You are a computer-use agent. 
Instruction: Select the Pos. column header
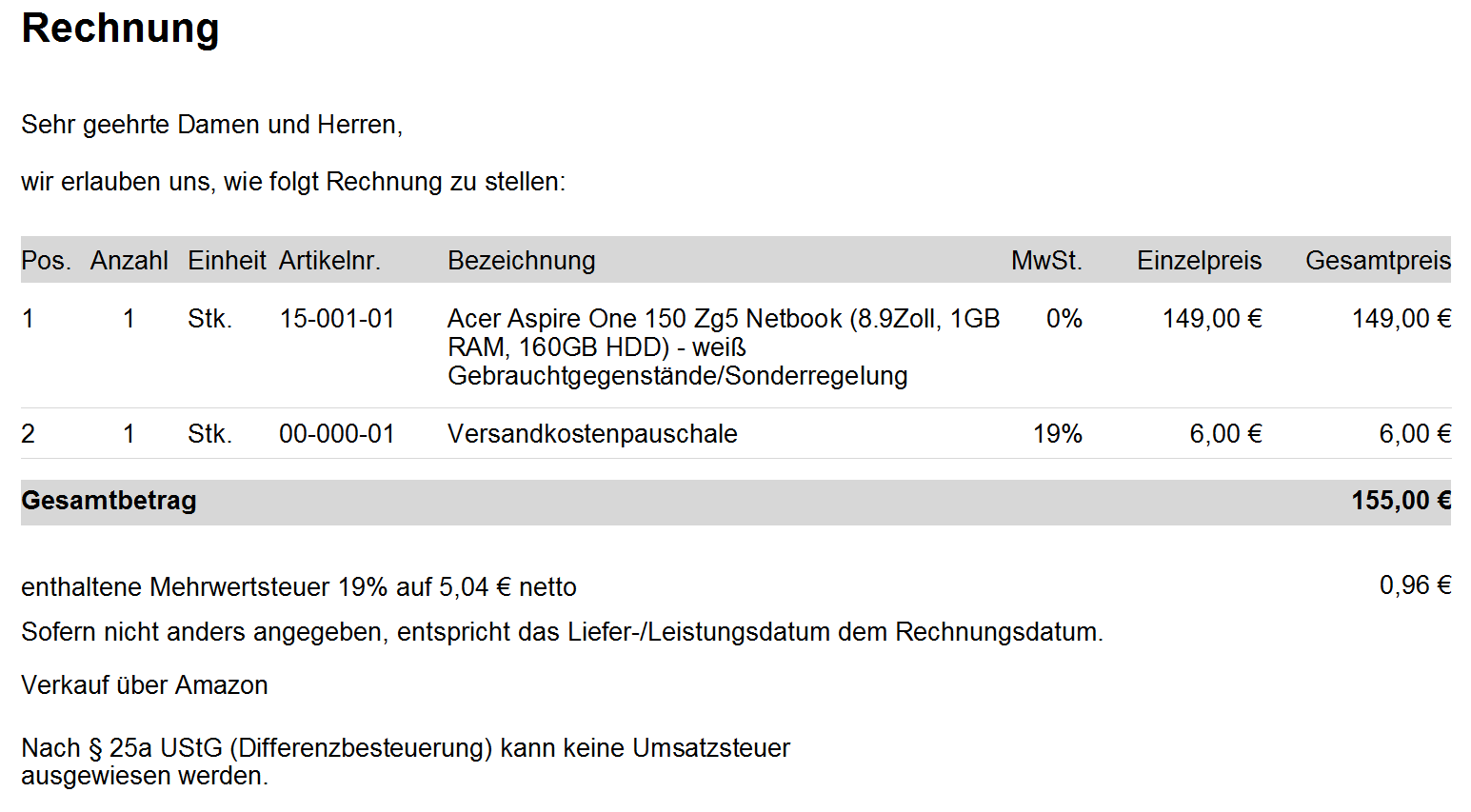coord(47,261)
